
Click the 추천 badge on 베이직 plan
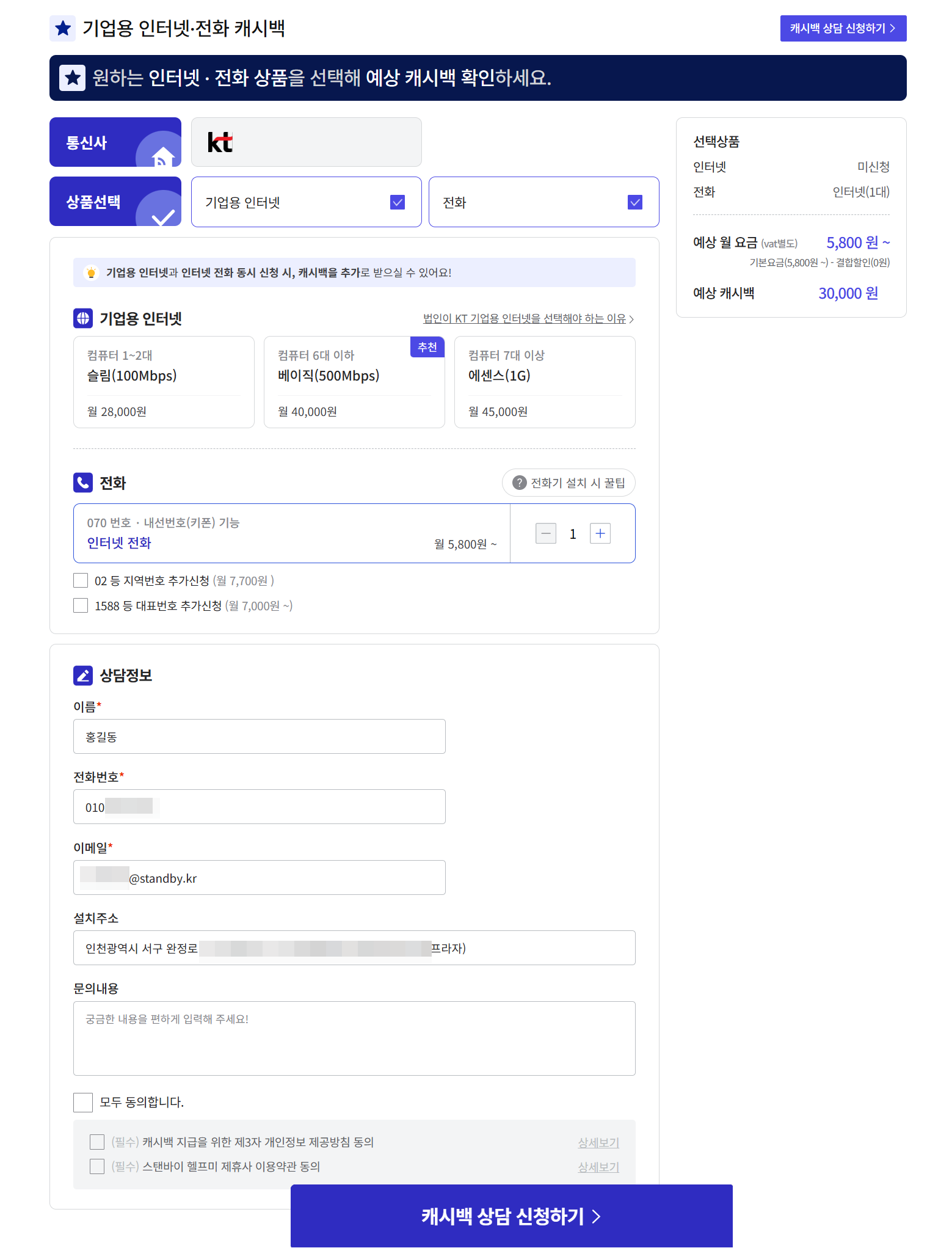427,347
